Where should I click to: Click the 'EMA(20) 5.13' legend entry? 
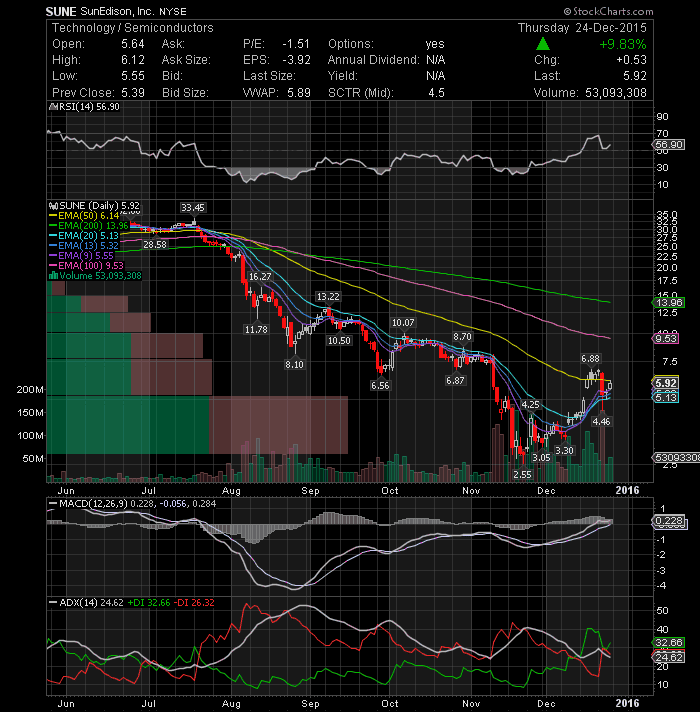[x=88, y=236]
